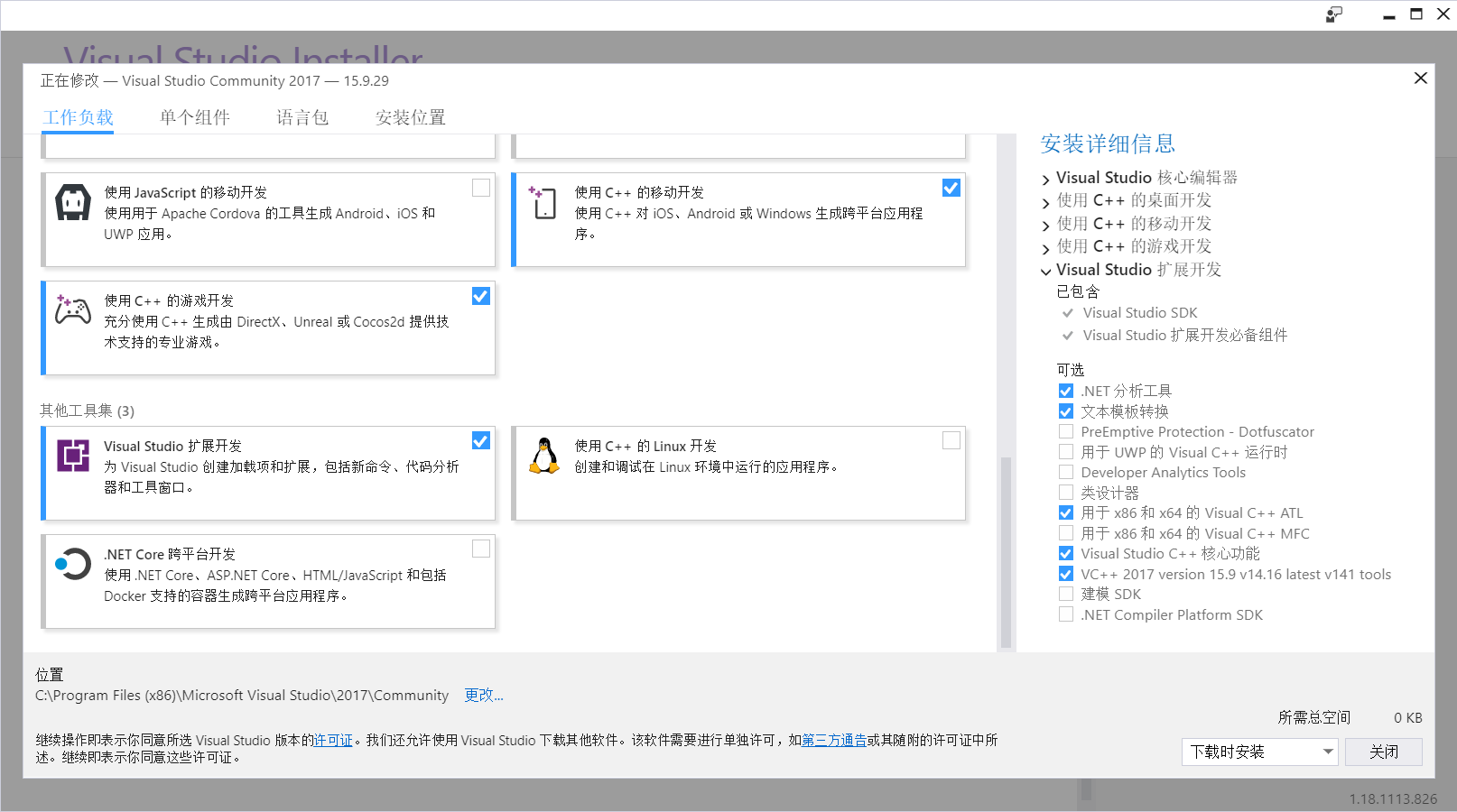The width and height of the screenshot is (1457, 812).
Task: Uncheck VC++ 2017 v141 tools option
Action: tap(1066, 574)
